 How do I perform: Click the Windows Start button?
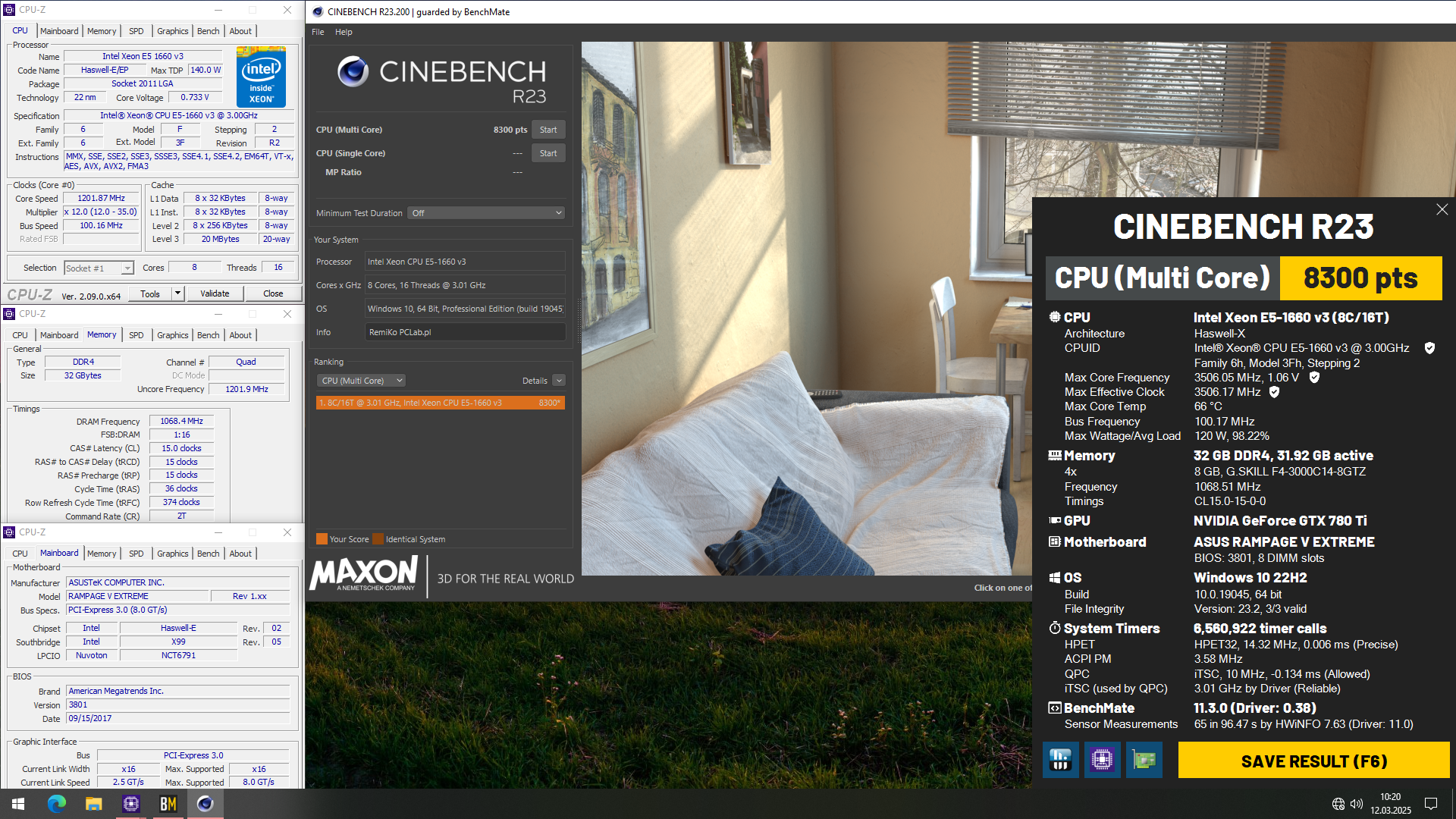(18, 804)
